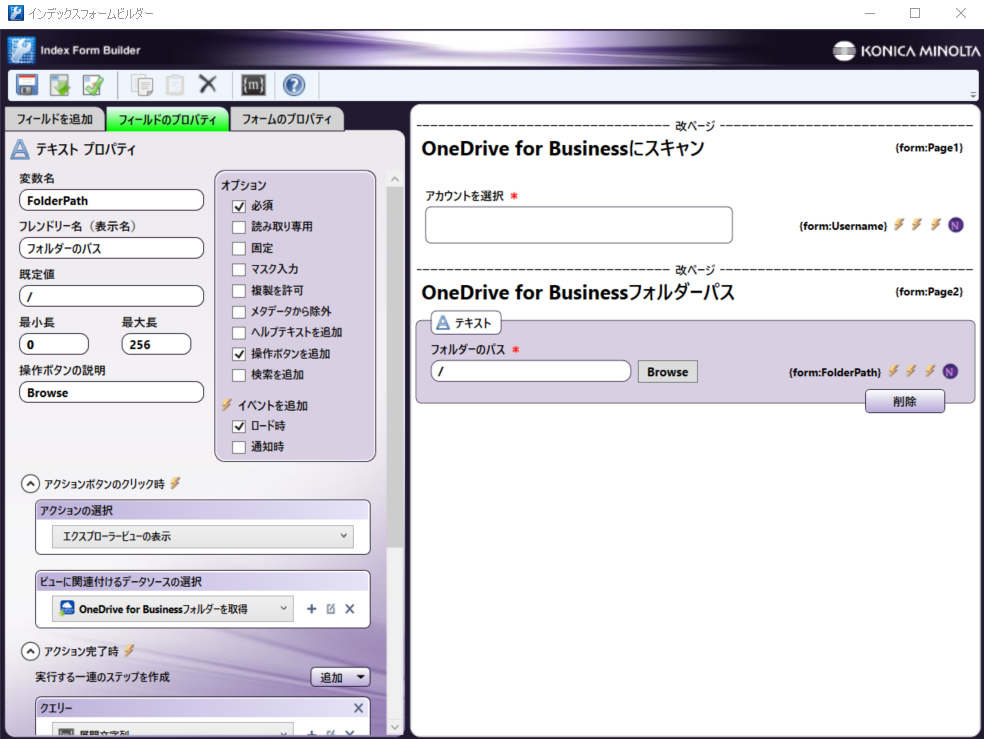Click the 削除 button
Screen dimensions: 984x739
click(x=905, y=401)
